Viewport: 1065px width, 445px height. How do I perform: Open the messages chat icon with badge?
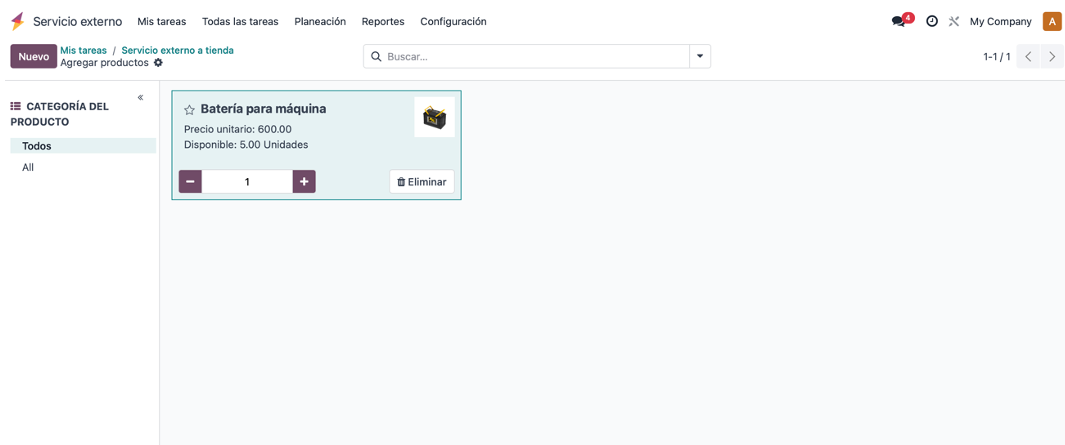902,20
